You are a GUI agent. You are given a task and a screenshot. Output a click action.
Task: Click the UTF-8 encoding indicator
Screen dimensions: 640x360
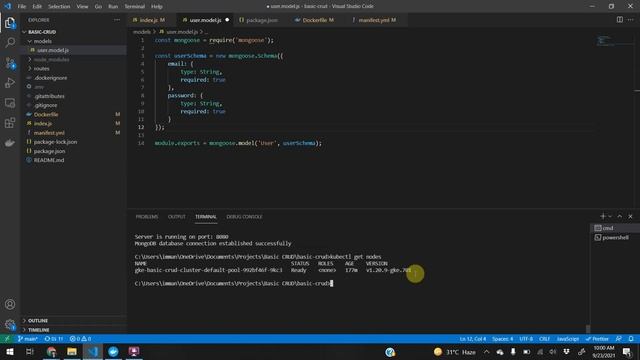click(526, 339)
